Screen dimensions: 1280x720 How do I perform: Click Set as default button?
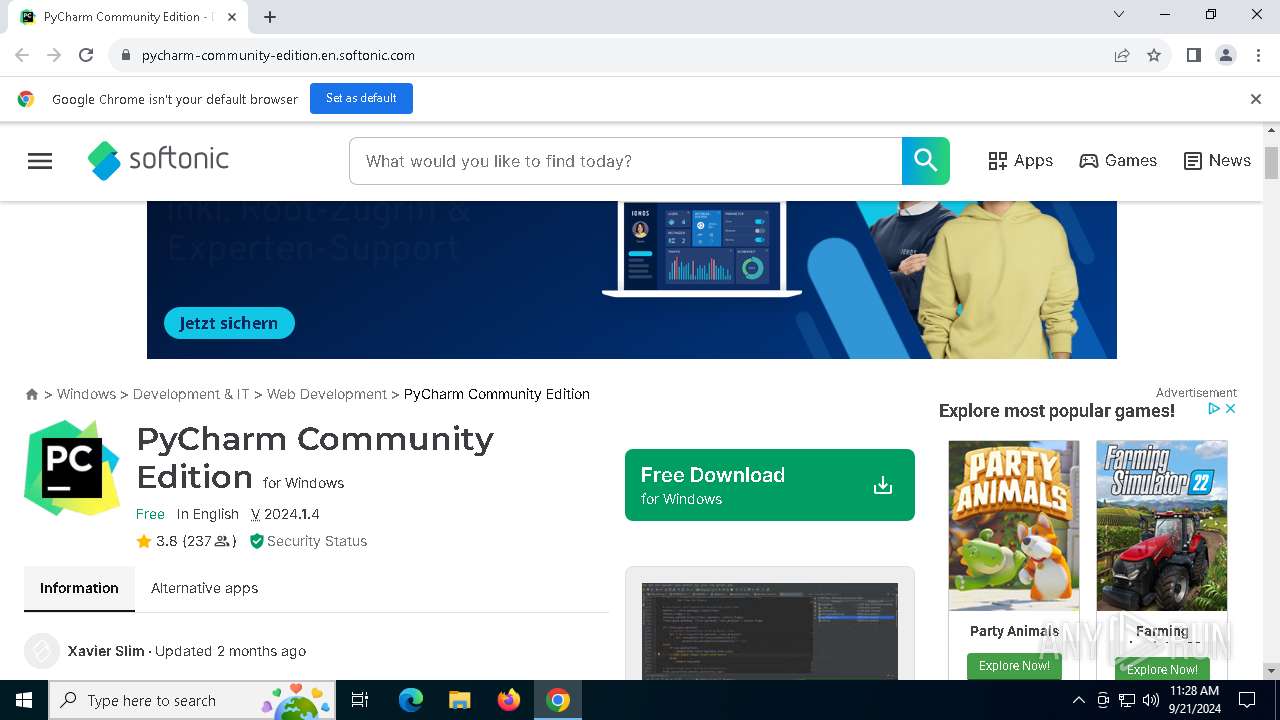point(361,98)
